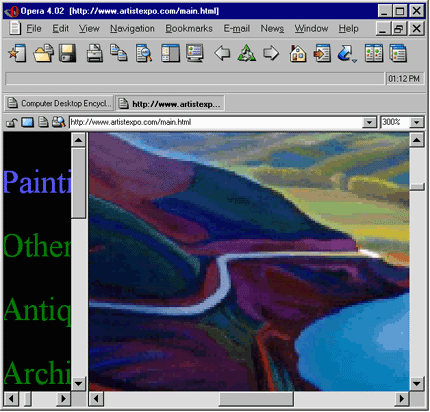
Task: Open the Bookmarks menu
Action: pyautogui.click(x=189, y=29)
